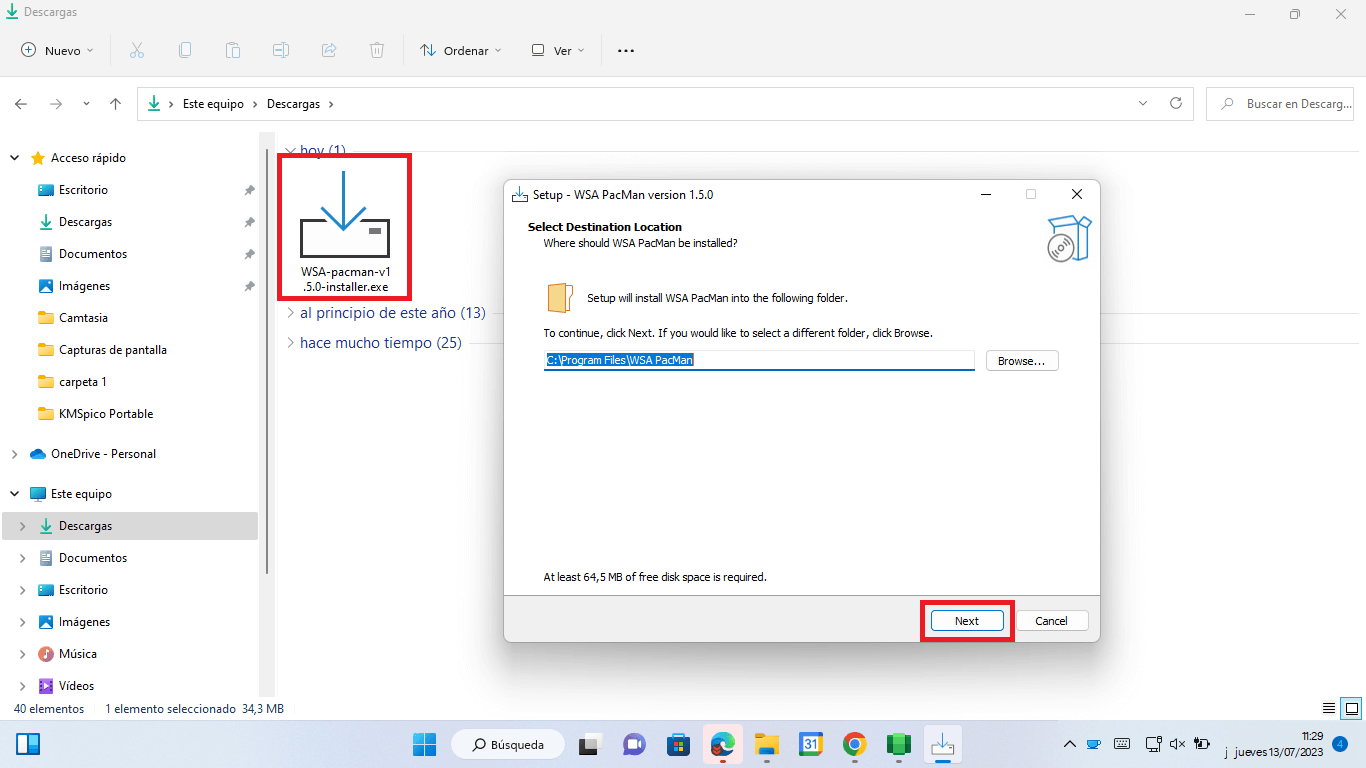Open the clock and date on taskbar
1366x768 pixels.
[x=1279, y=744]
